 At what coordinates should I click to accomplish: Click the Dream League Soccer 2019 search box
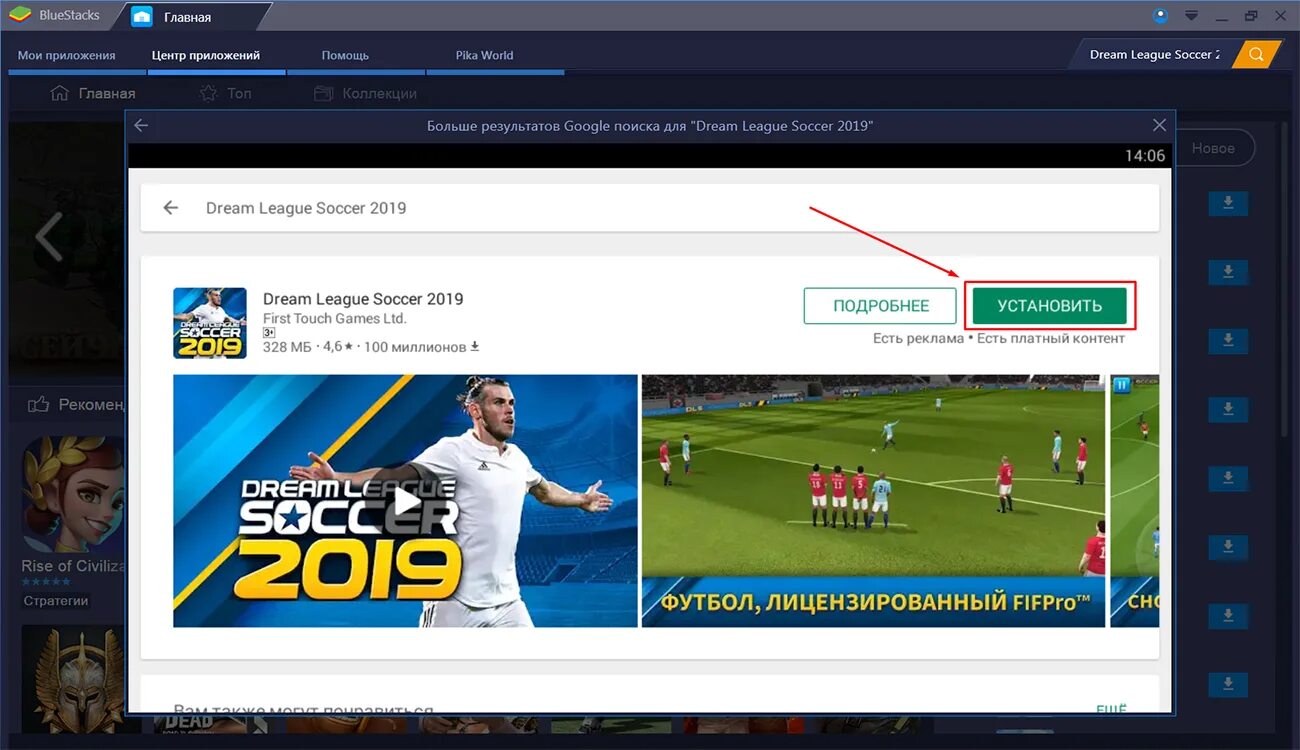click(649, 208)
